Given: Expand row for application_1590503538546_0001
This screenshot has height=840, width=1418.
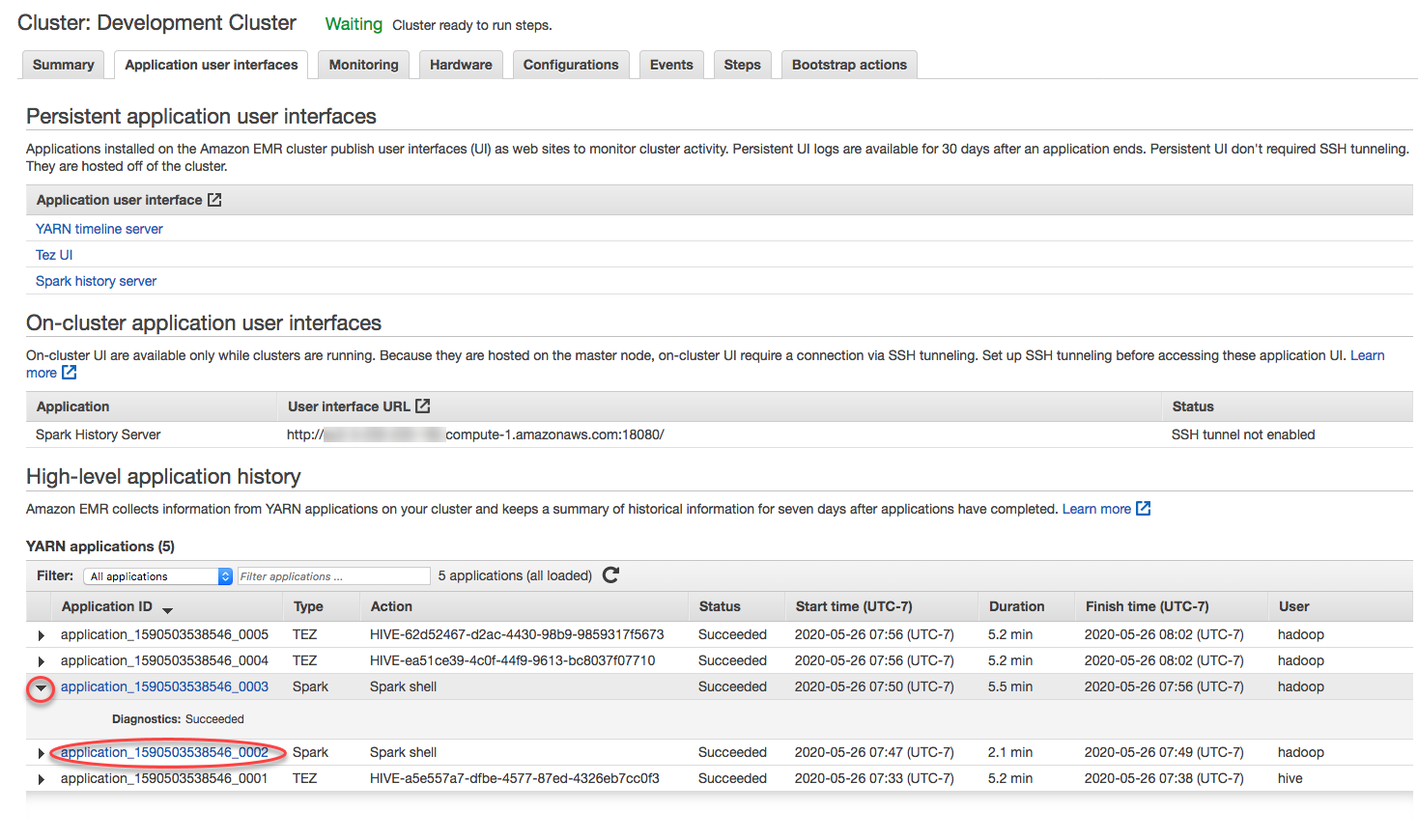Looking at the screenshot, I should click(x=41, y=779).
